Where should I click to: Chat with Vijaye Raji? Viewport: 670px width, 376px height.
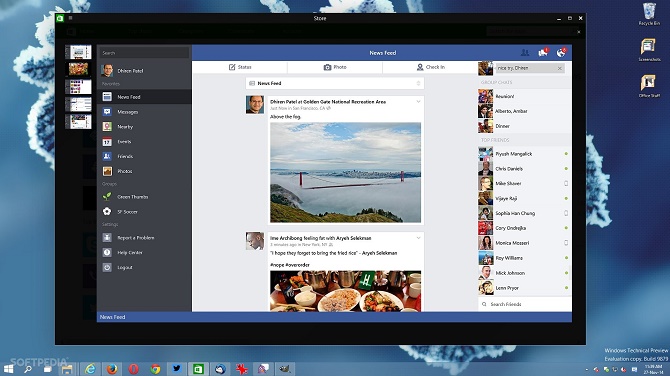coord(525,198)
